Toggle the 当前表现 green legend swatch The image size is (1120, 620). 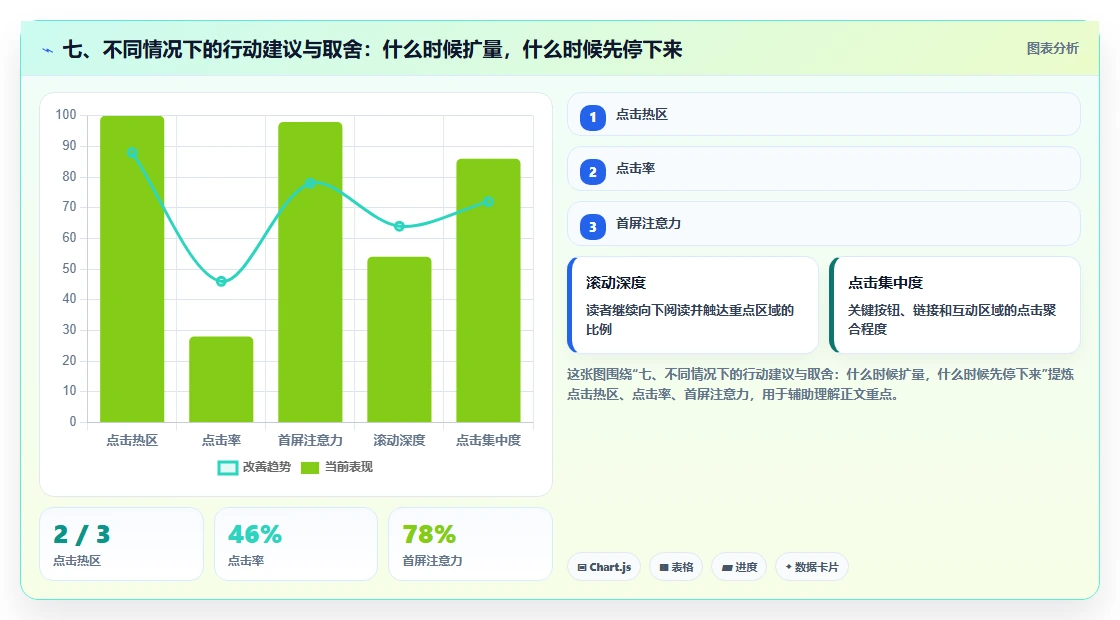point(309,468)
